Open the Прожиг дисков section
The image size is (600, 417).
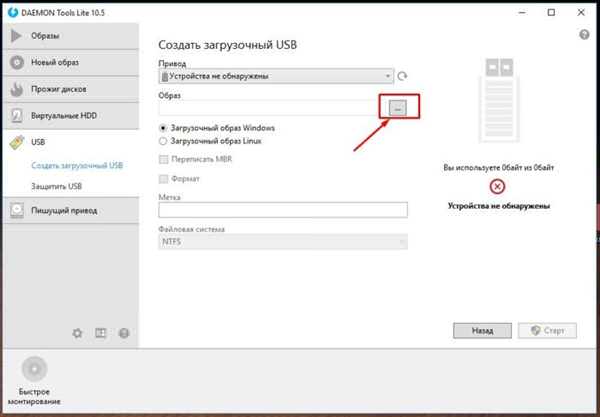pos(71,89)
